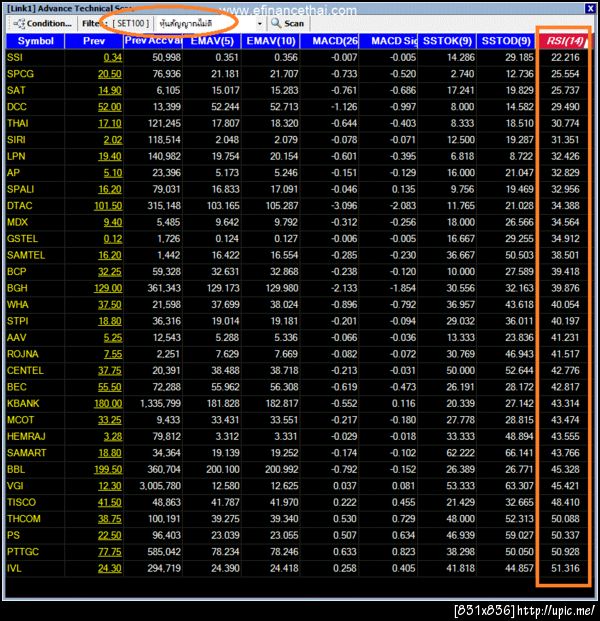The width and height of the screenshot is (600, 621).
Task: Select the GSTEL symbol
Action: click(x=22, y=239)
